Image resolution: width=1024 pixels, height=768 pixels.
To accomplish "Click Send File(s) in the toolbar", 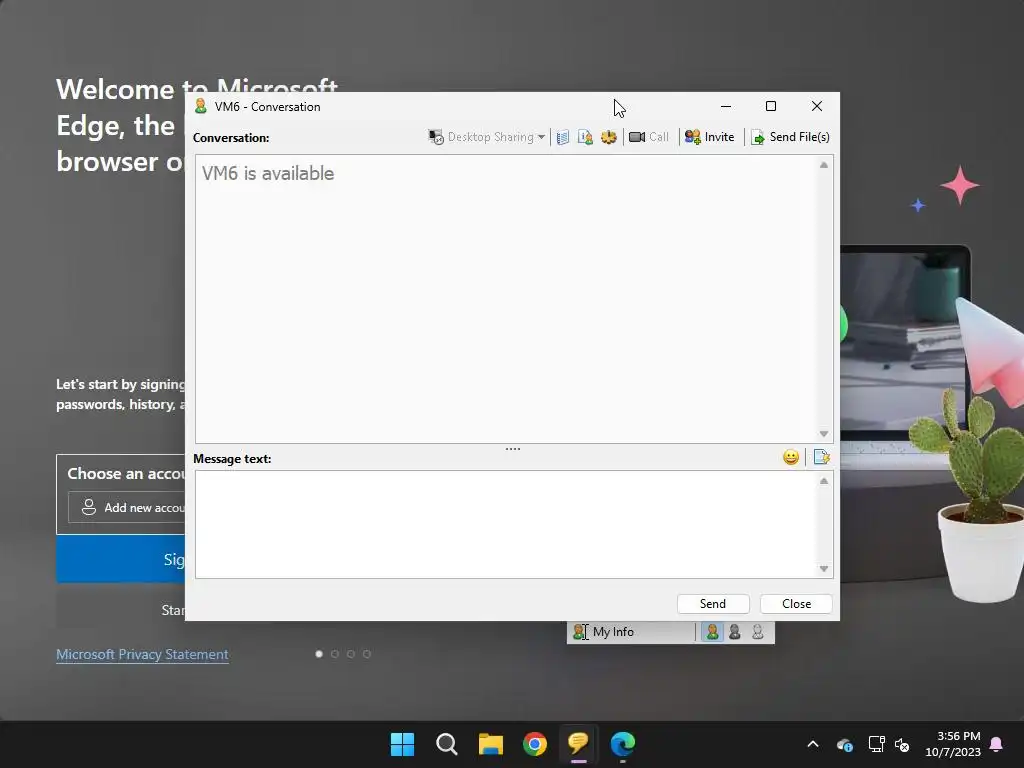I will point(790,137).
